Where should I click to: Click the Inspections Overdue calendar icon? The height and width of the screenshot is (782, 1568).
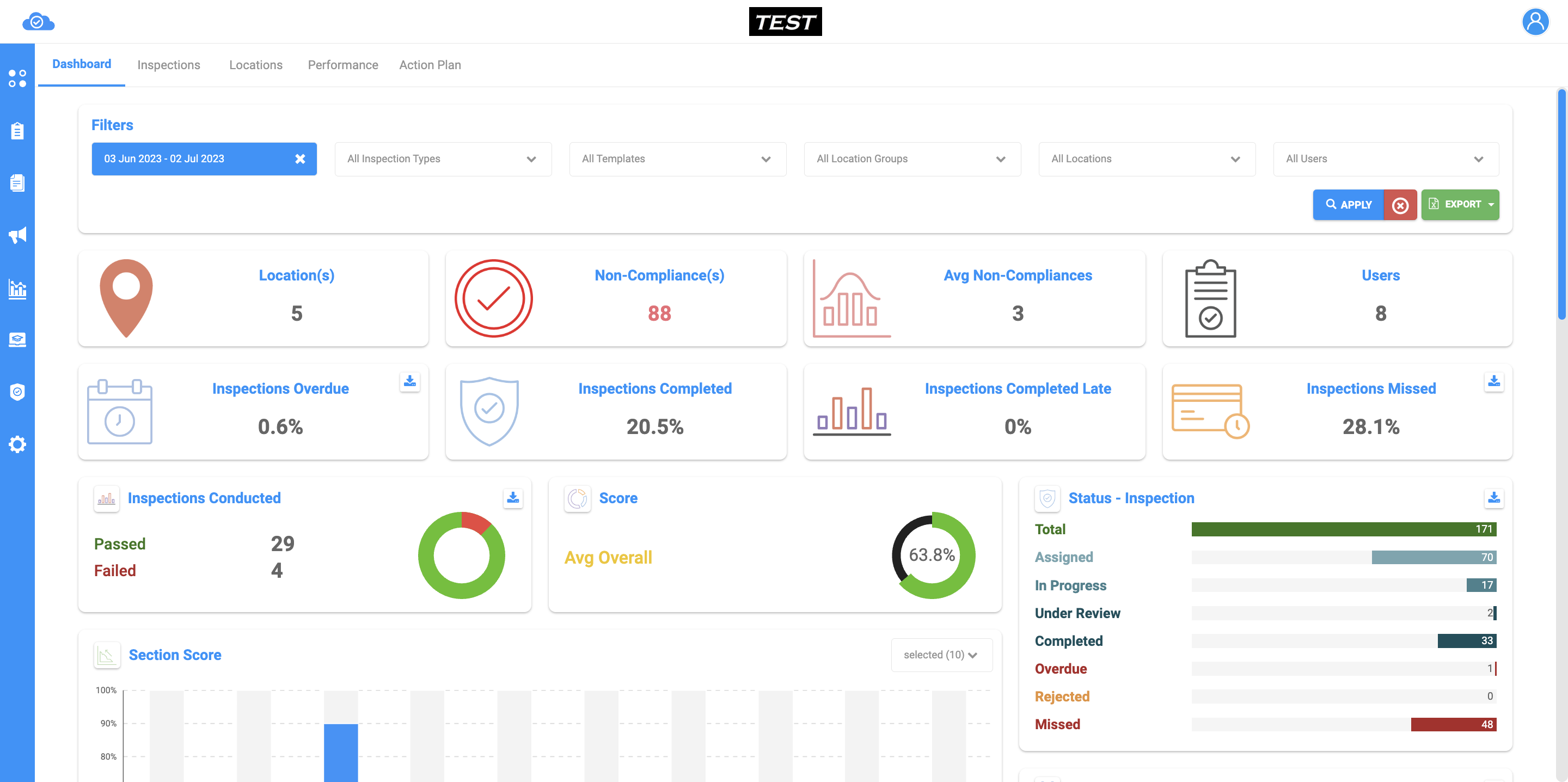[119, 412]
